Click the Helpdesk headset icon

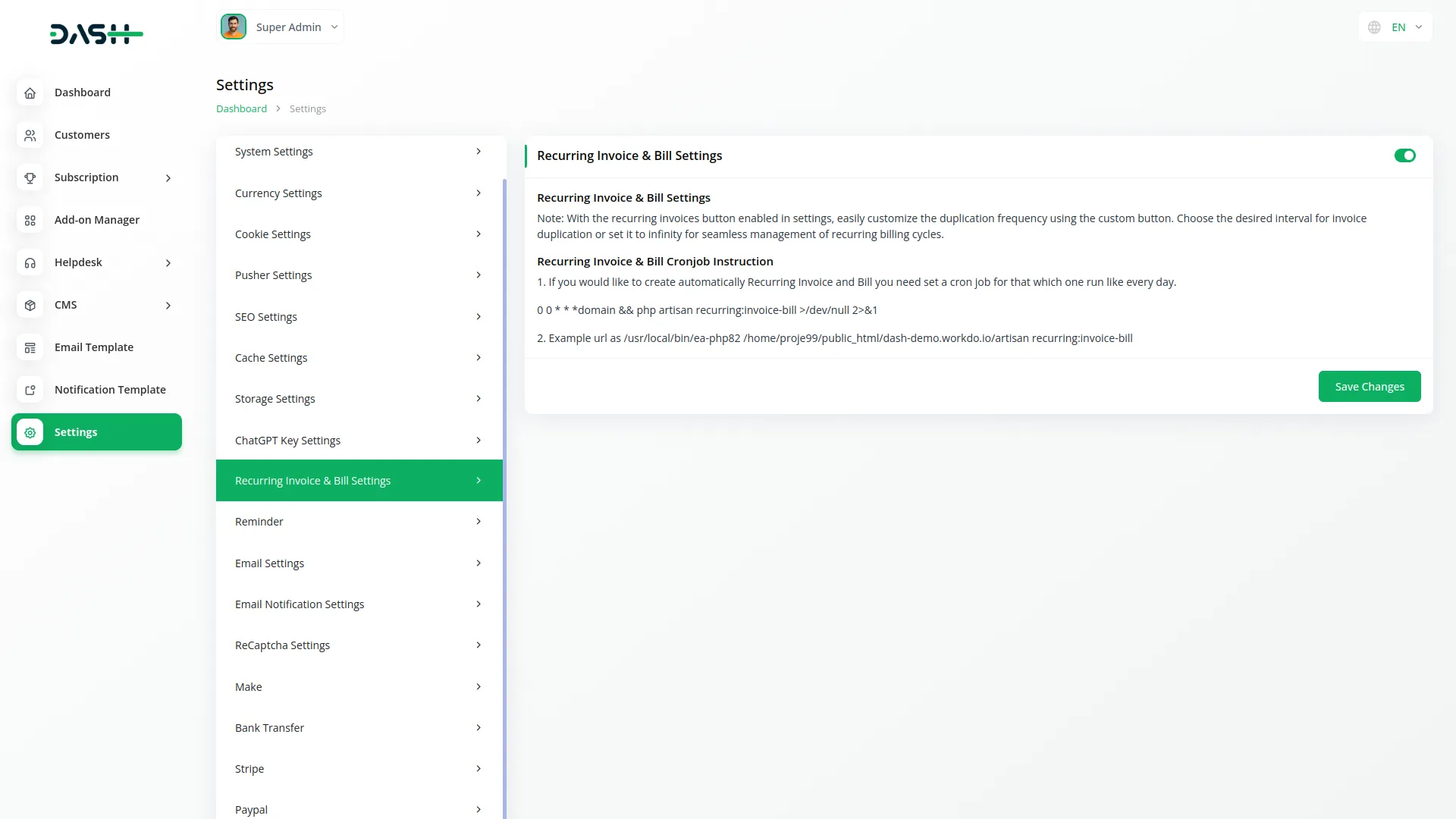tap(30, 262)
